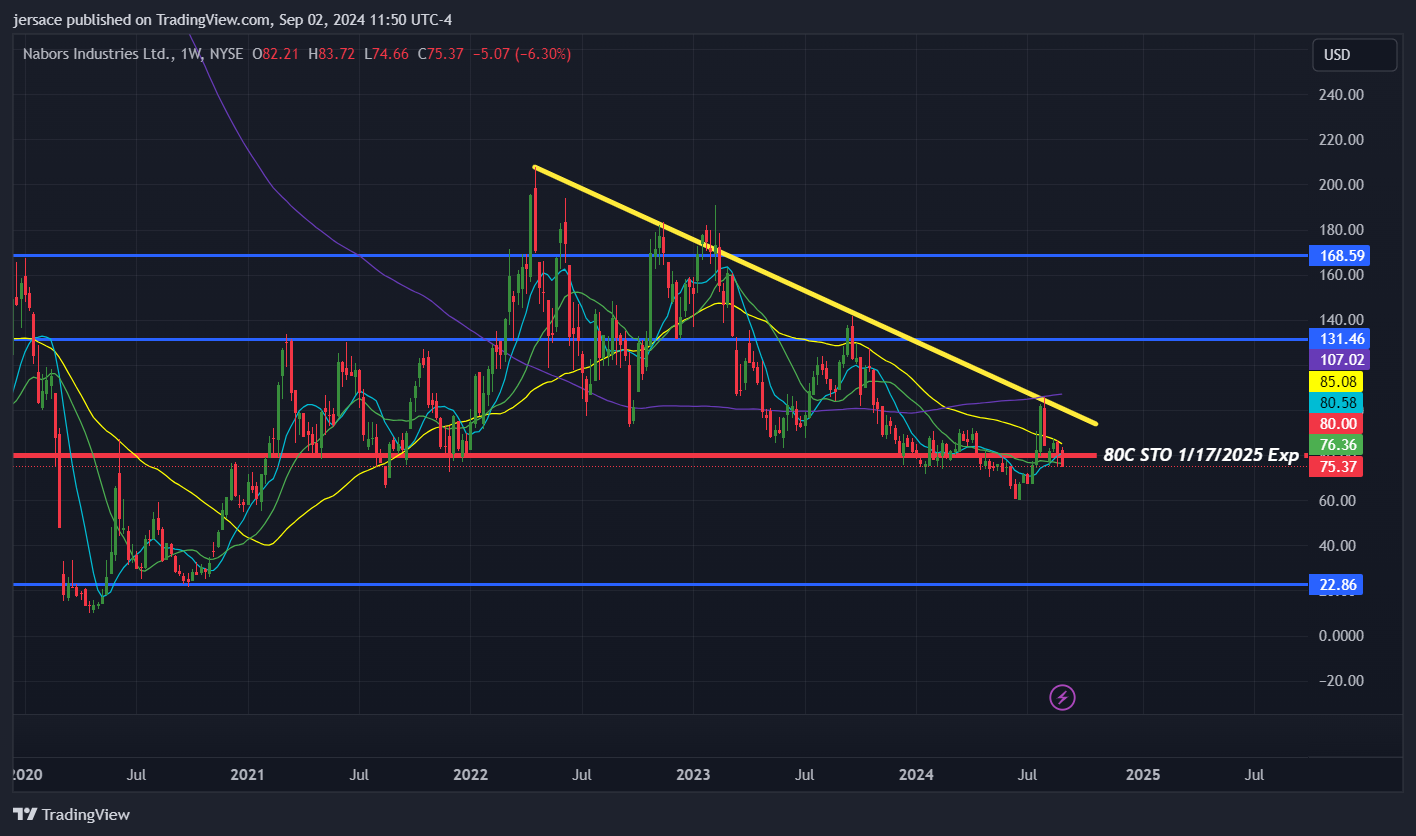Click the 2022 time axis label
The image size is (1416, 836).
[x=470, y=775]
